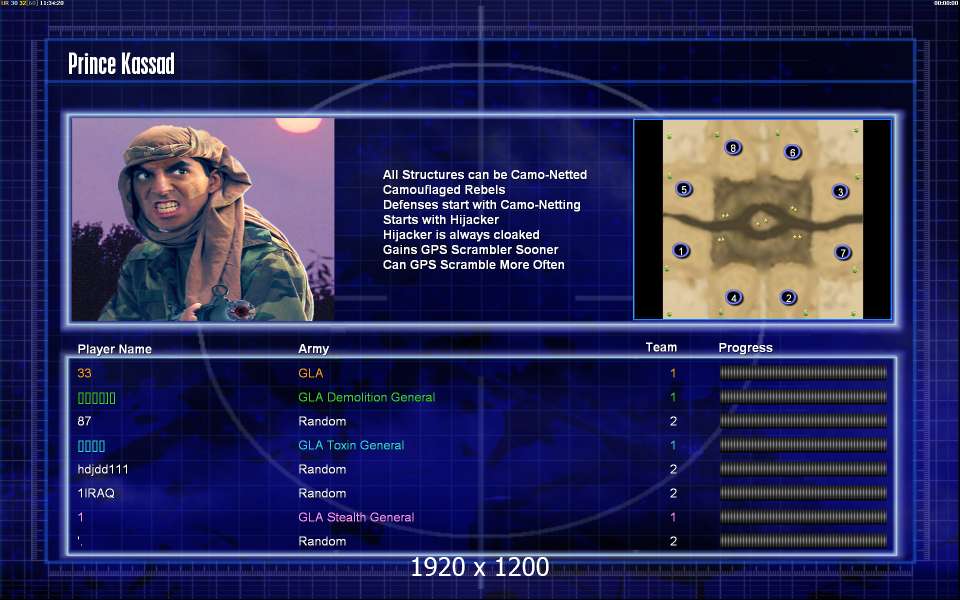Image resolution: width=960 pixels, height=600 pixels.
Task: Click team number in GLA Demolition General row
Action: tap(673, 397)
